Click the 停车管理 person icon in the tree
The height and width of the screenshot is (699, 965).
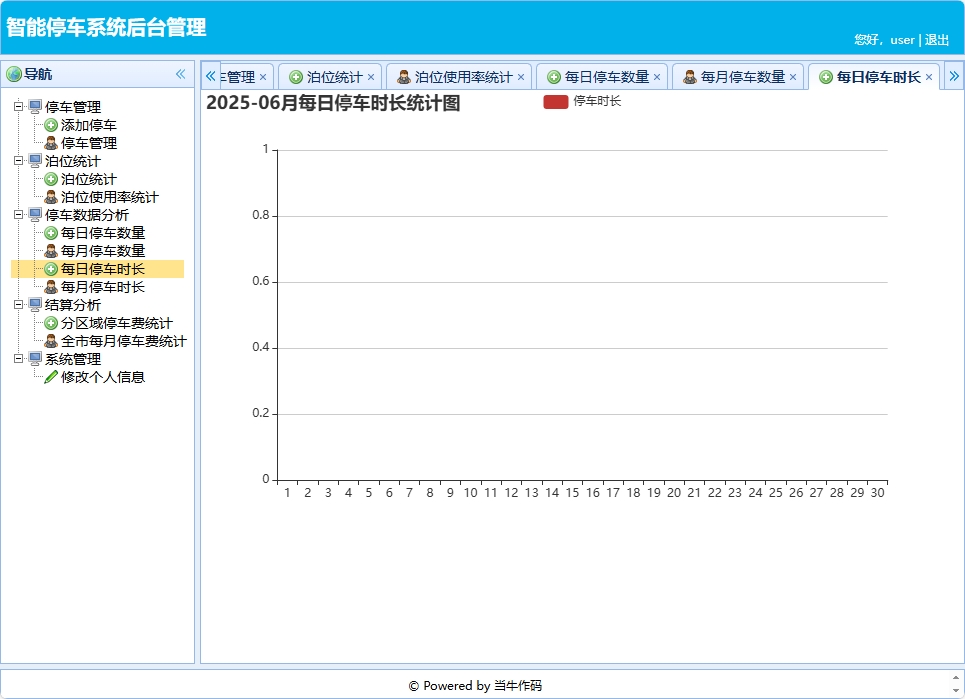point(51,143)
